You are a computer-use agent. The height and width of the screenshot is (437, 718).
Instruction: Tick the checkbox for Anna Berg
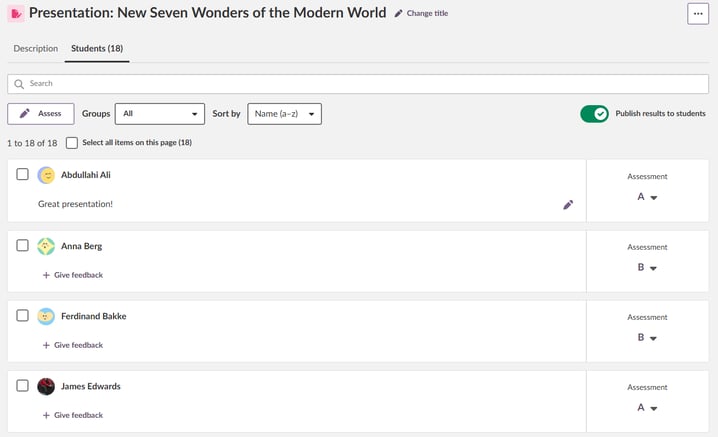click(22, 245)
